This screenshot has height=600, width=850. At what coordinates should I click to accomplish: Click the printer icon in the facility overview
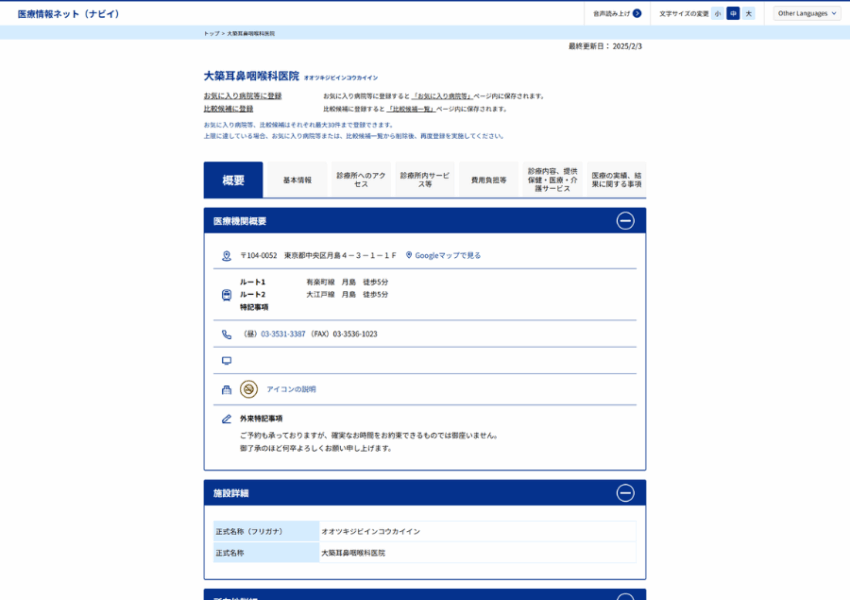click(x=226, y=388)
